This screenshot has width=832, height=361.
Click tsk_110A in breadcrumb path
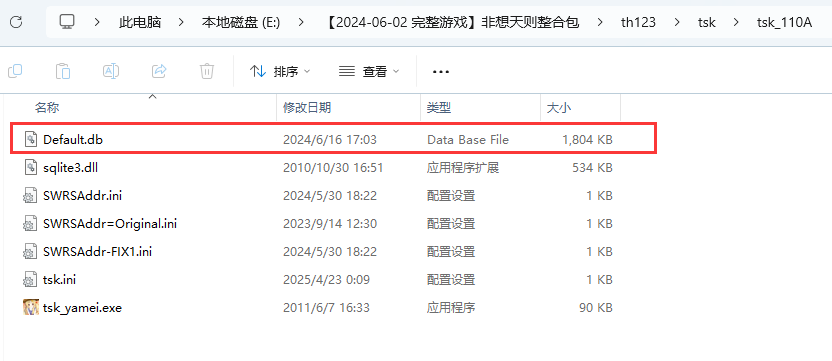784,22
